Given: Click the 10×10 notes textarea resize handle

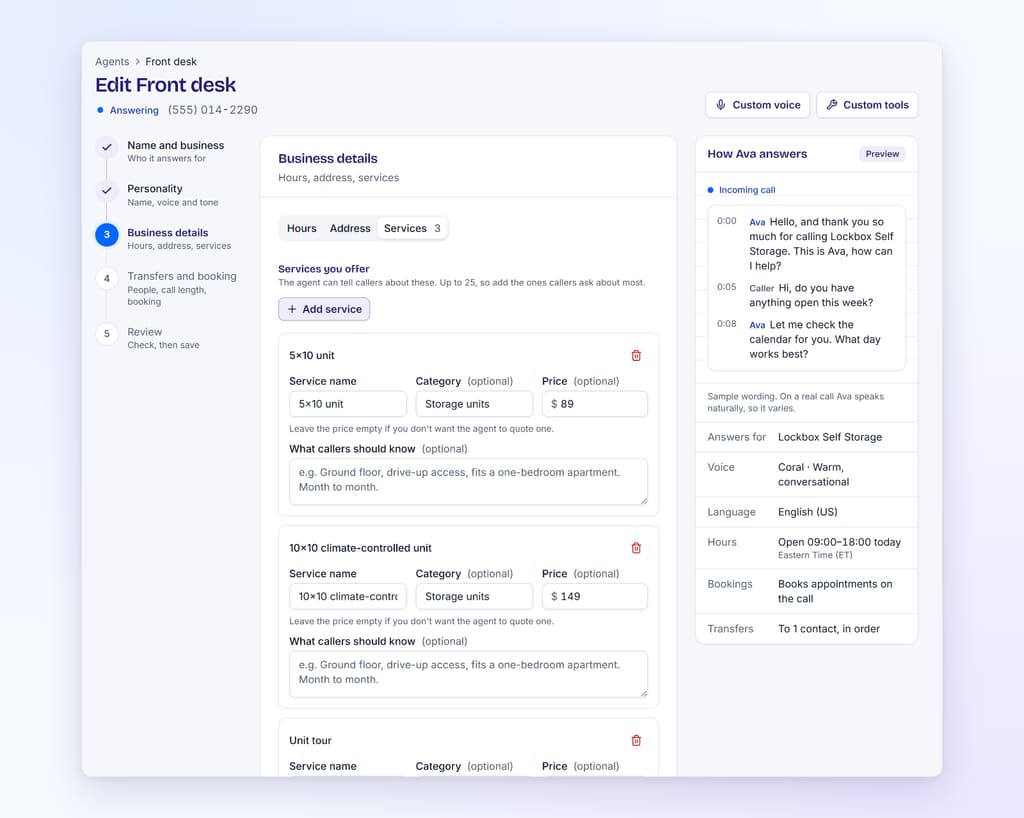Looking at the screenshot, I should tap(643, 693).
